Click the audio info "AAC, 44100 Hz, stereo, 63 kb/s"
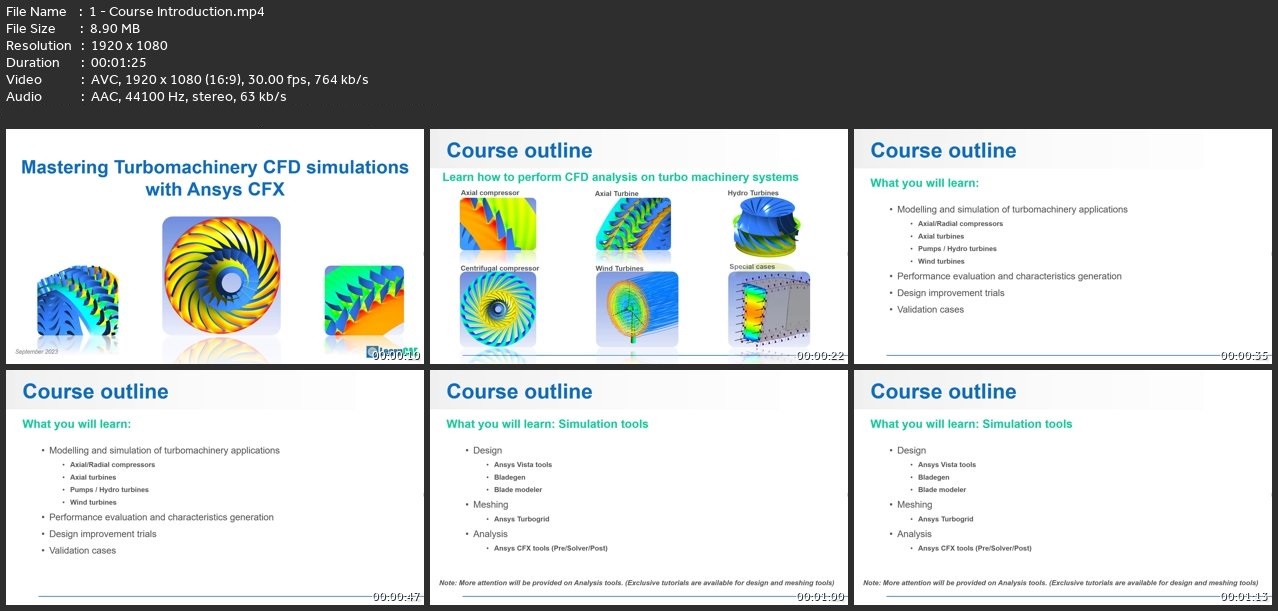This screenshot has width=1278, height=611. 188,97
